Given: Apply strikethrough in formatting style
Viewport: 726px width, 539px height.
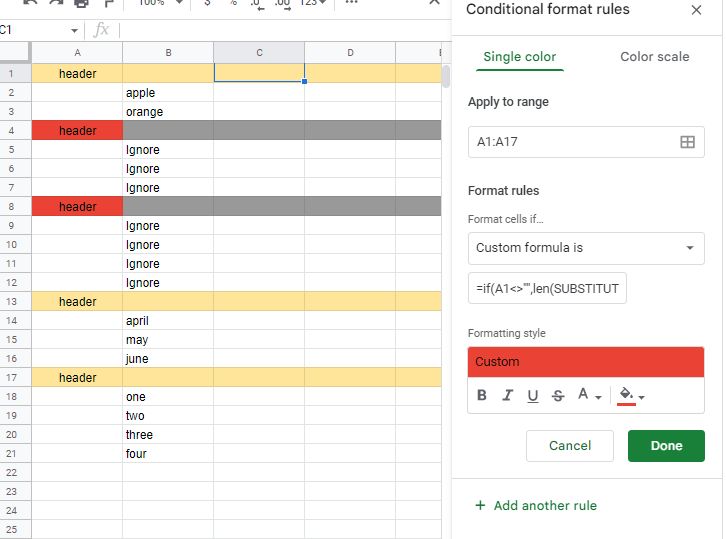Looking at the screenshot, I should click(558, 395).
